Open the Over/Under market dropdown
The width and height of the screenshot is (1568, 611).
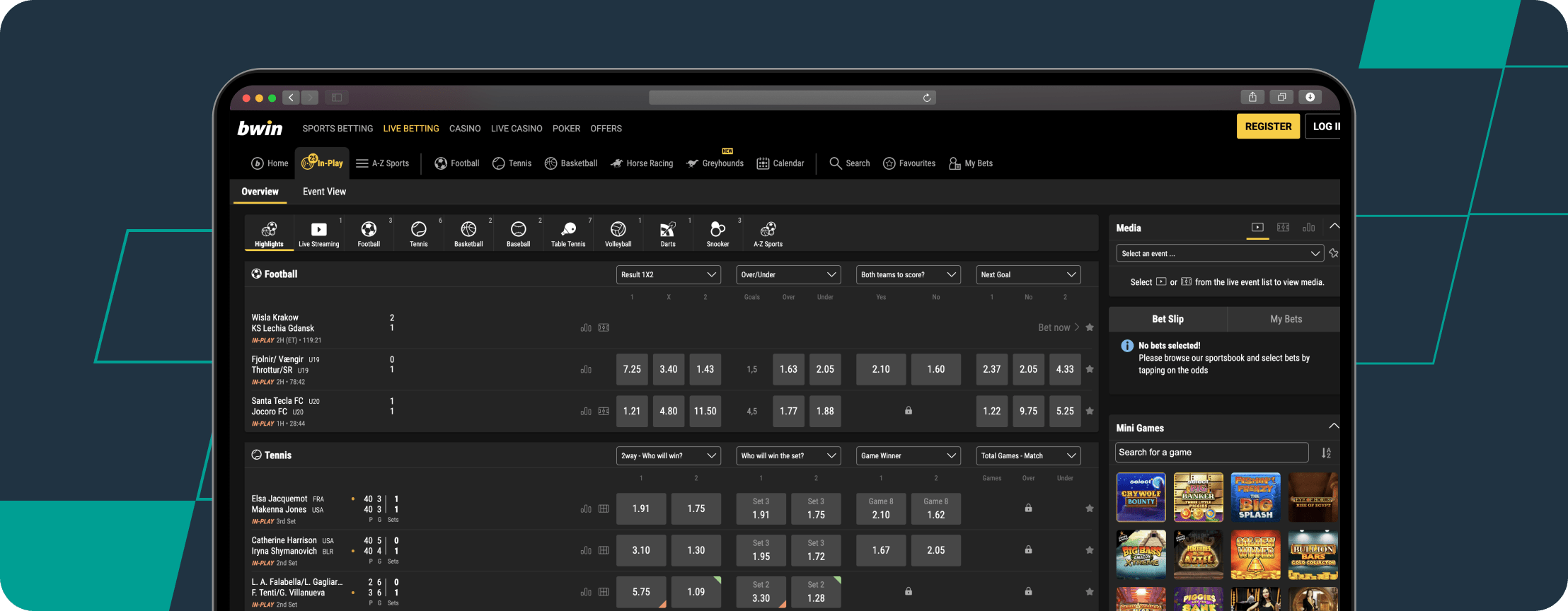pyautogui.click(x=788, y=274)
